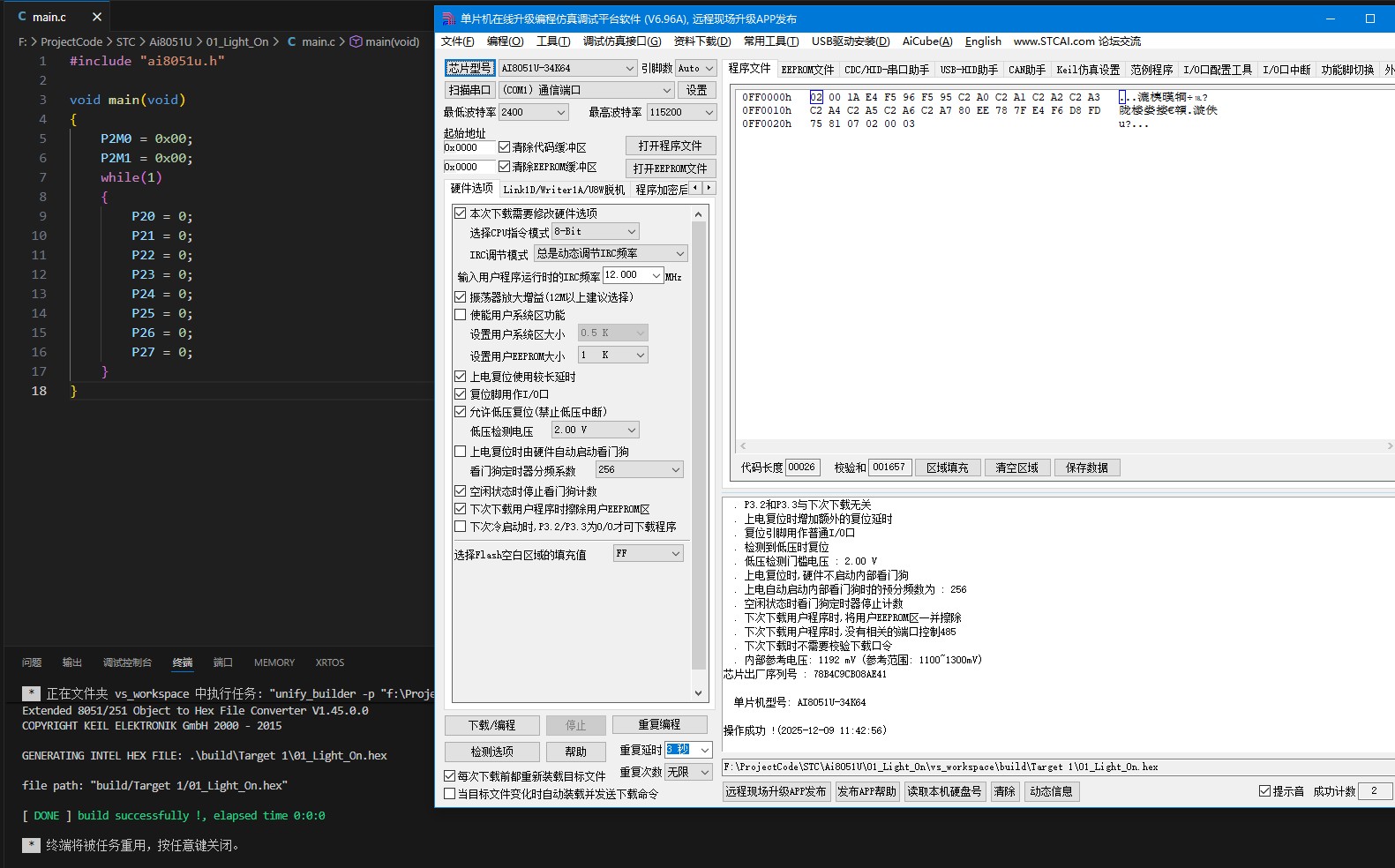Image resolution: width=1395 pixels, height=868 pixels.
Task: Toggle the clear code buffer checkbox
Action: tap(505, 147)
